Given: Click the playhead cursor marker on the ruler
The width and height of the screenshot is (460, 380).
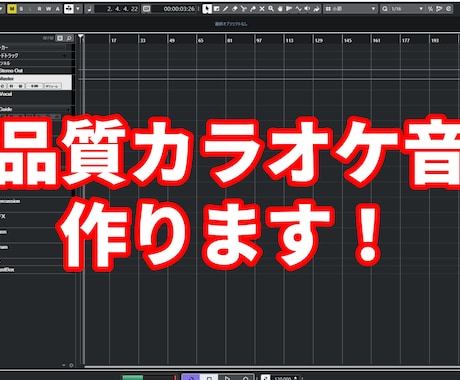Looking at the screenshot, I should click(81, 37).
